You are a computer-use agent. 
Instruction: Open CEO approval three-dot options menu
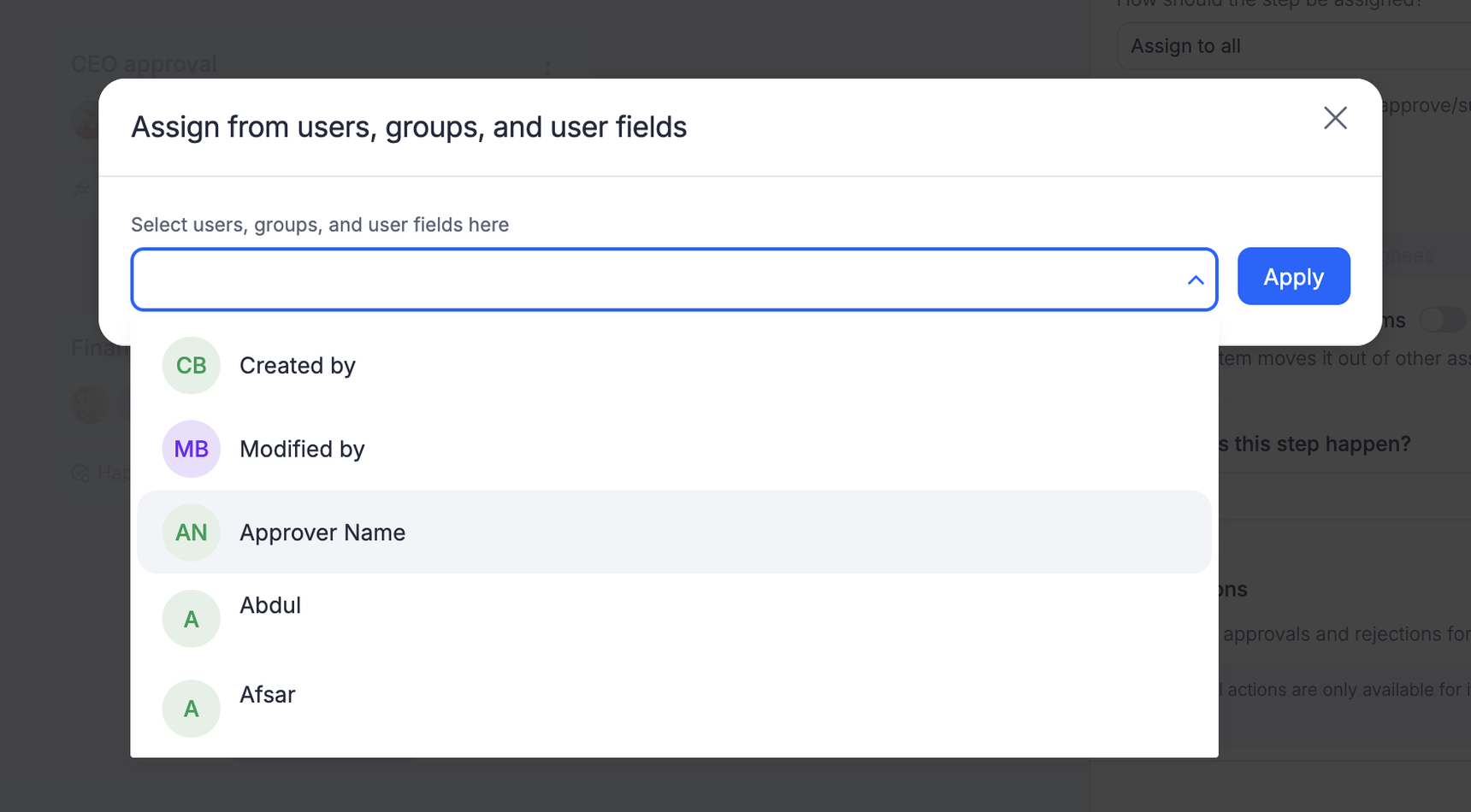click(547, 67)
